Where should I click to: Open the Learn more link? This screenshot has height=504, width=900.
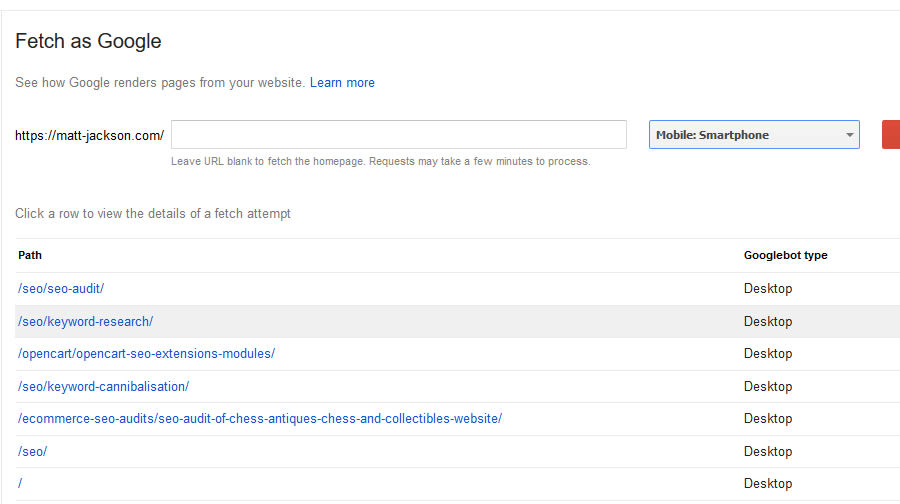(x=342, y=83)
